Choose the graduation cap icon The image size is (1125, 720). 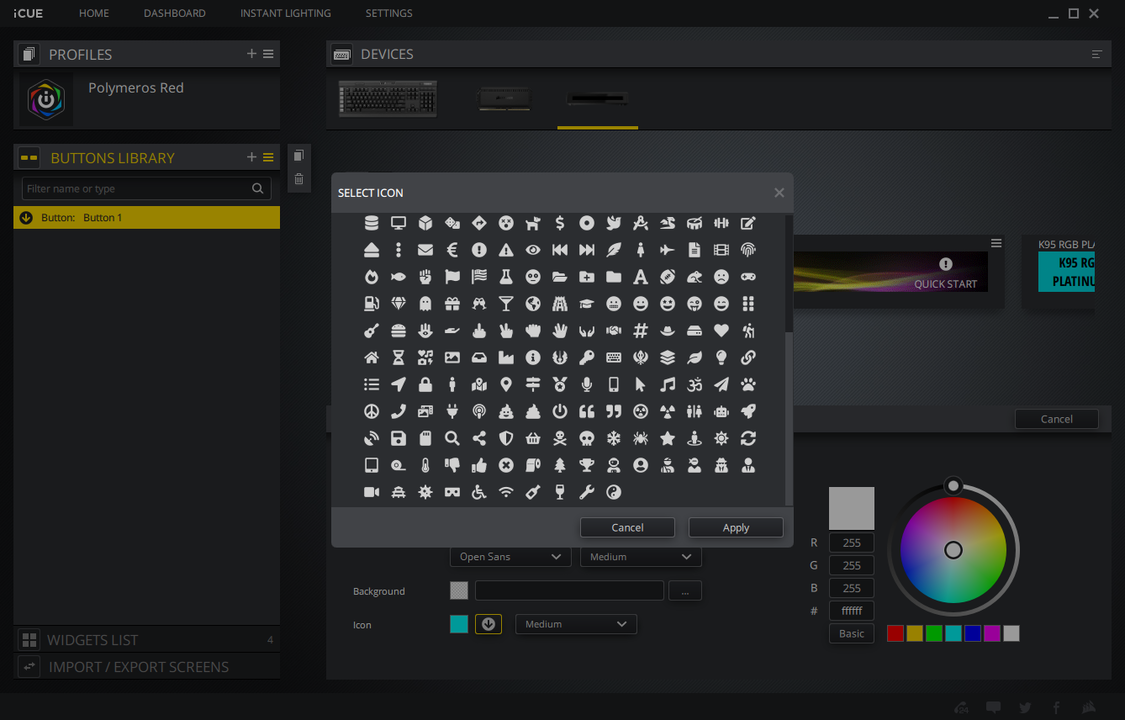pos(587,303)
